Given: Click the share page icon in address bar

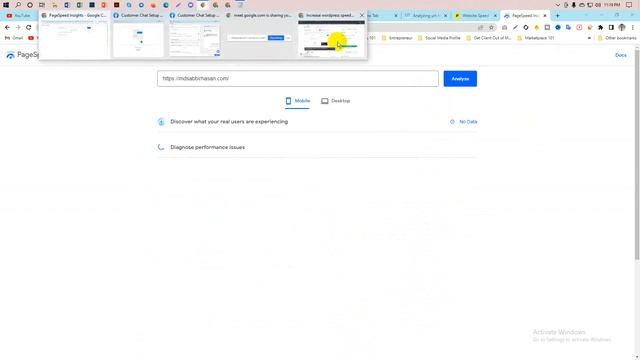Looking at the screenshot, I should point(480,27).
